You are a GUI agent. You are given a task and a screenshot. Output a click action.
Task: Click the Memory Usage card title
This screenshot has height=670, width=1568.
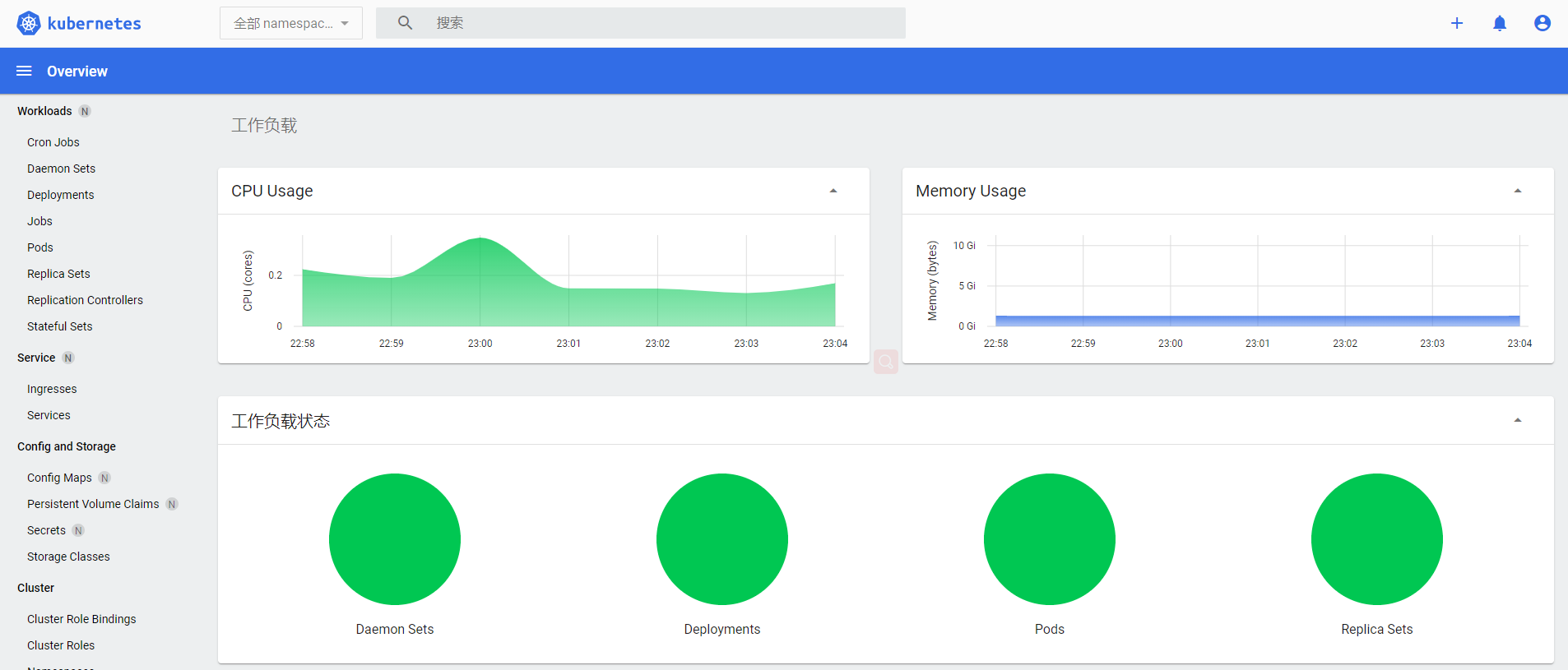coord(971,191)
